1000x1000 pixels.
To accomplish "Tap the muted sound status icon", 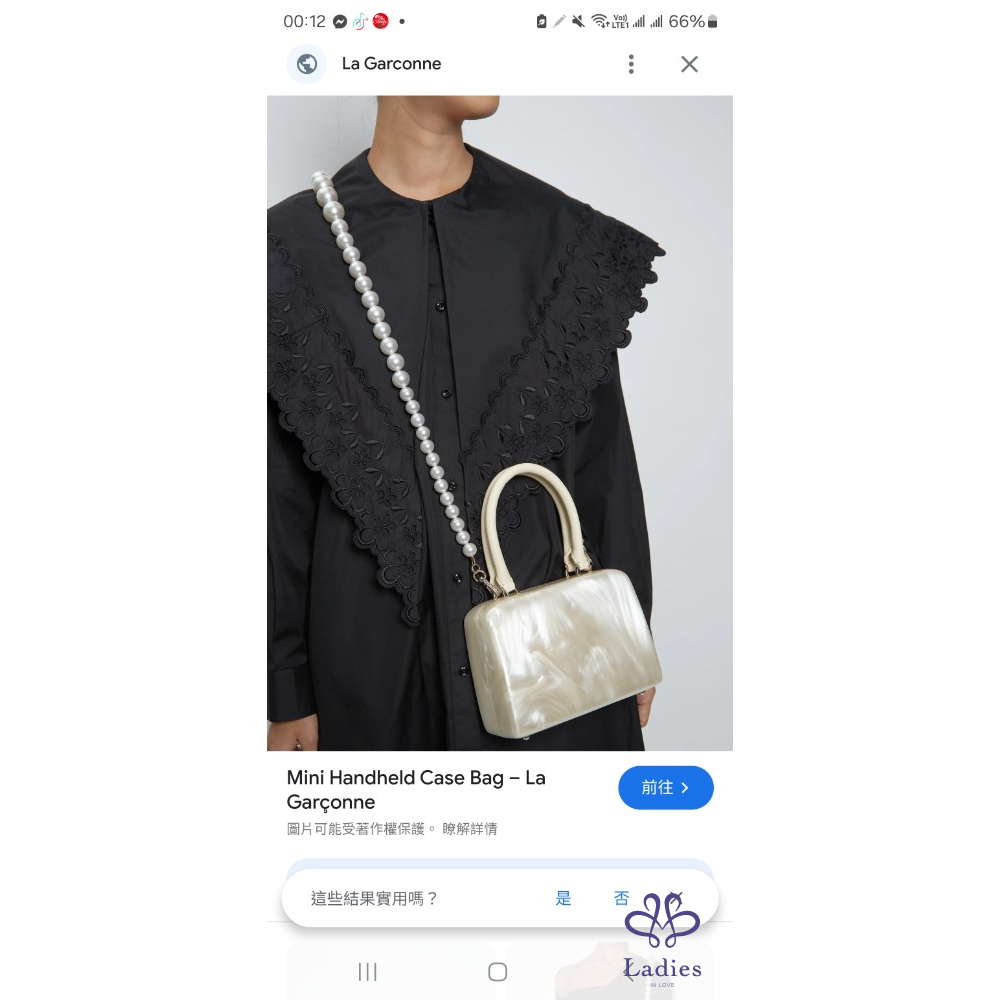I will pyautogui.click(x=578, y=22).
